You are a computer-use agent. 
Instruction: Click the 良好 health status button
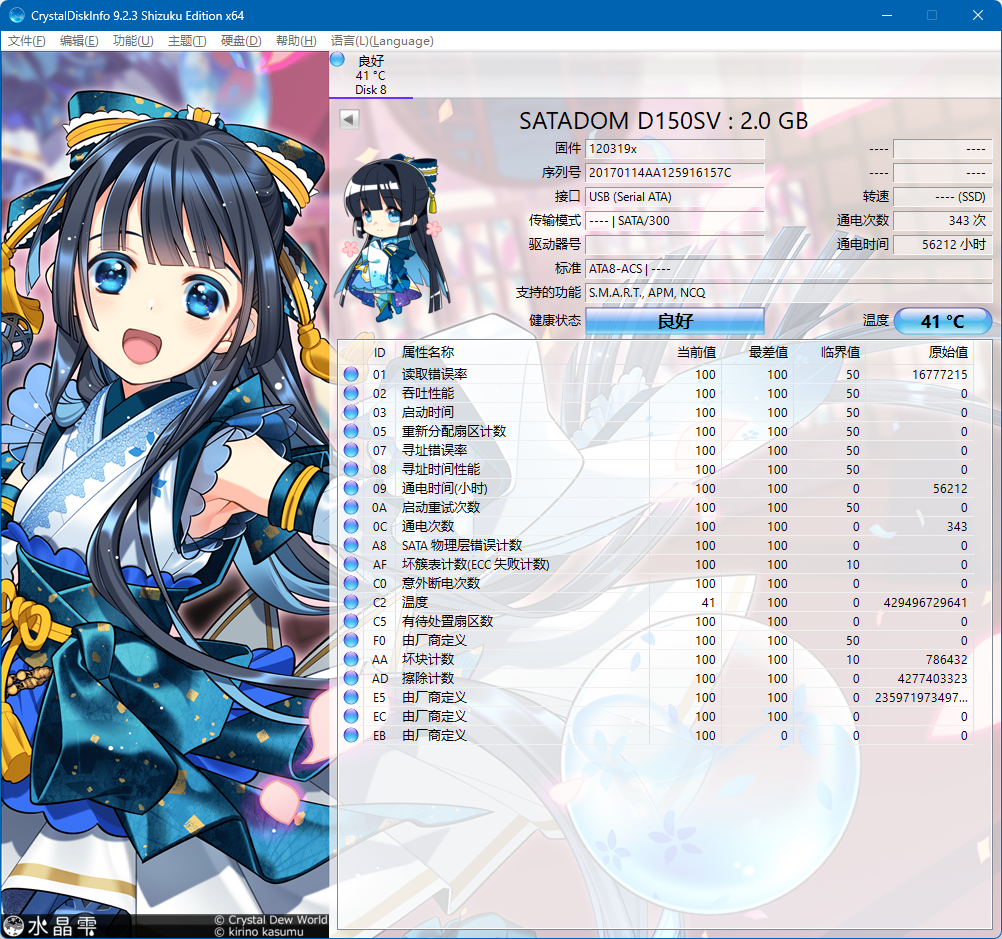point(675,321)
